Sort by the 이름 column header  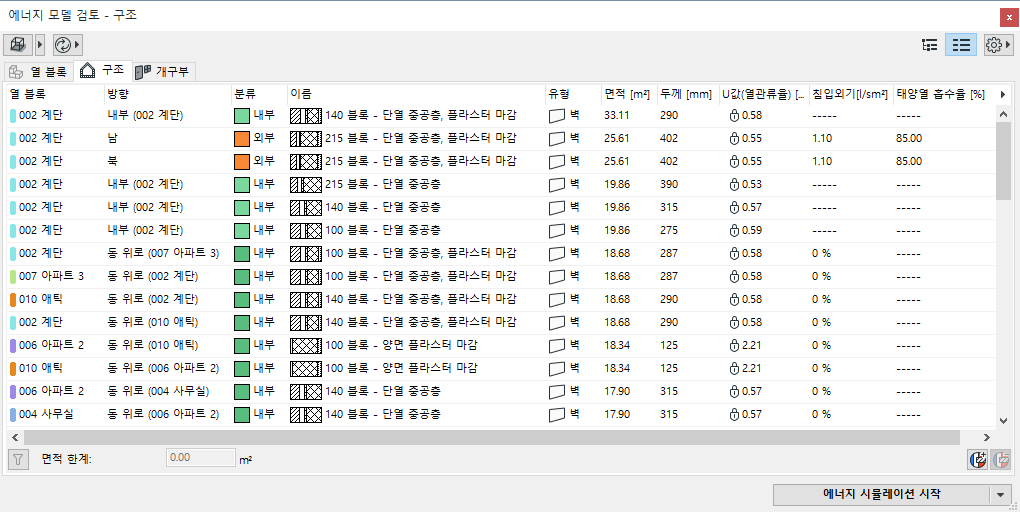(x=416, y=94)
